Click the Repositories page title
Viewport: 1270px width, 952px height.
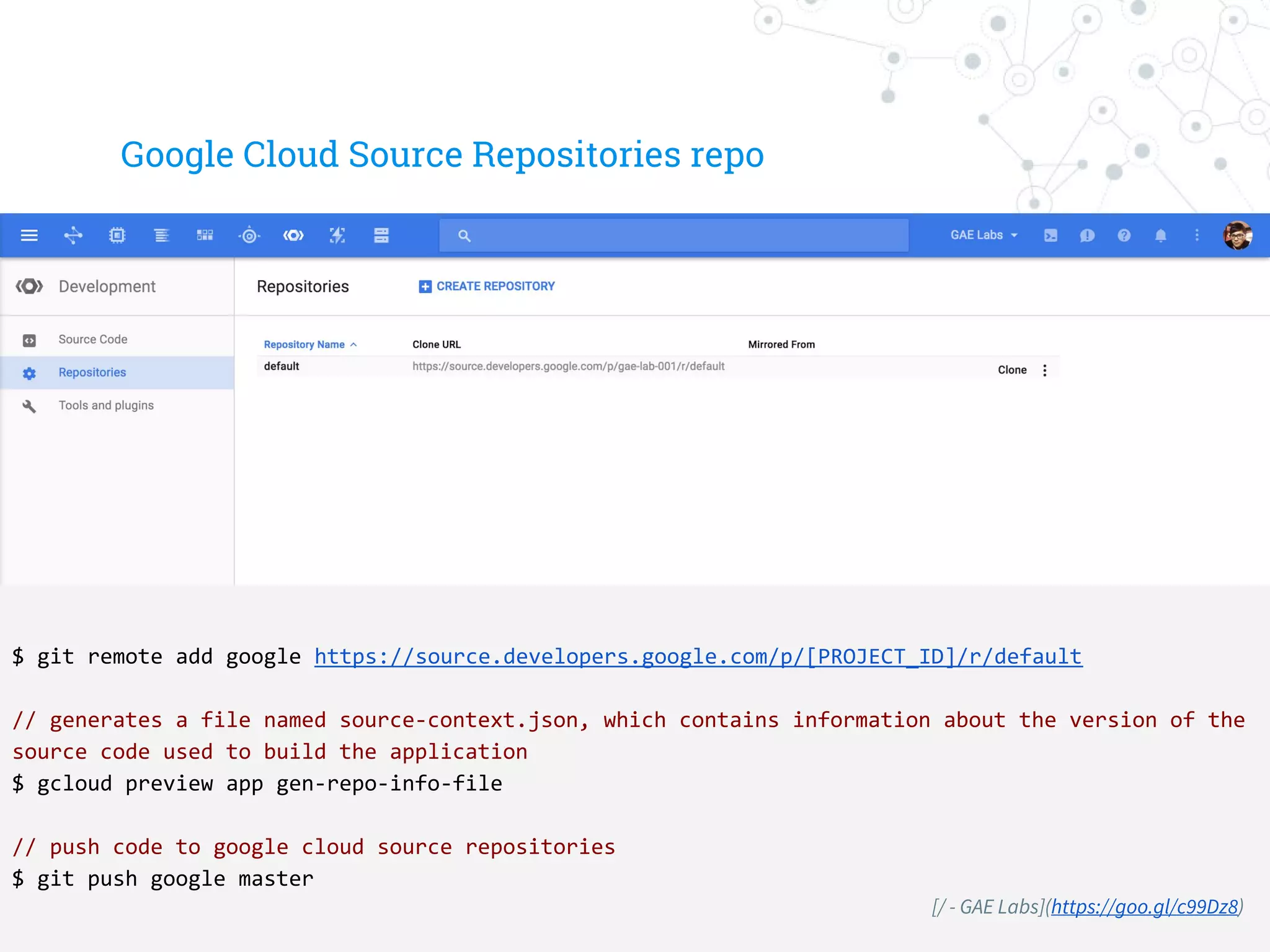[x=303, y=286]
